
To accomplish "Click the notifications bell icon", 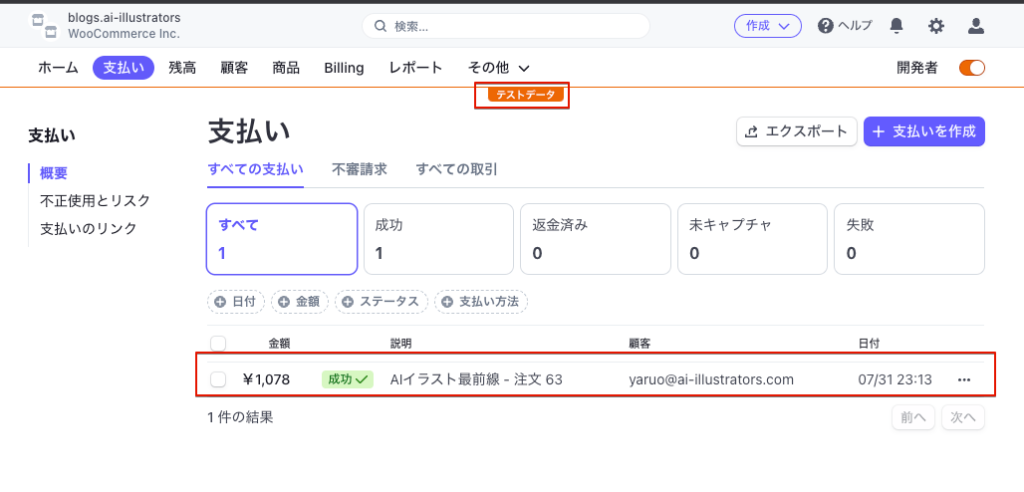I will point(897,26).
